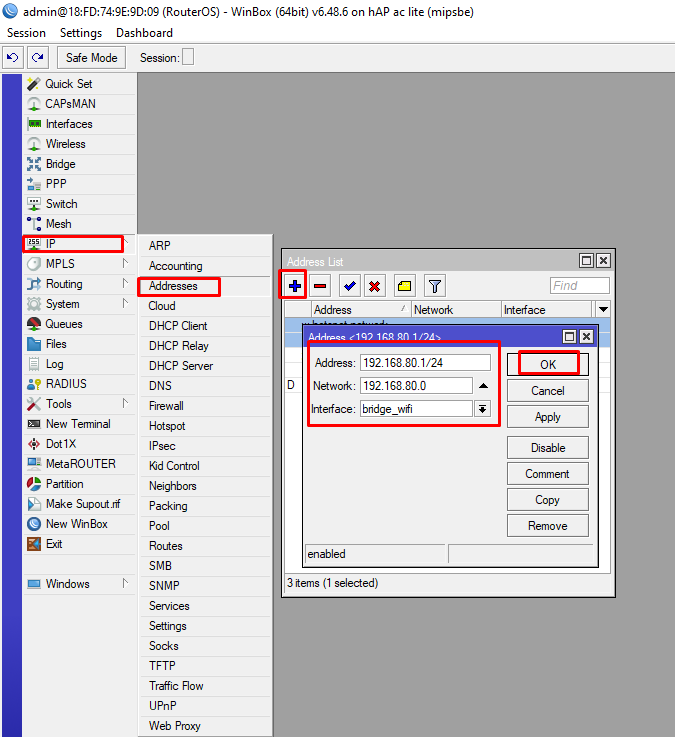Click the Find search box in Address List
Image resolution: width=675 pixels, height=737 pixels.
tap(580, 285)
